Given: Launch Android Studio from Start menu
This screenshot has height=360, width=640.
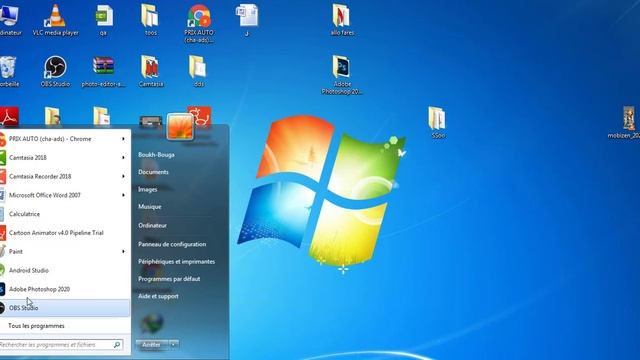Looking at the screenshot, I should click(x=65, y=270).
